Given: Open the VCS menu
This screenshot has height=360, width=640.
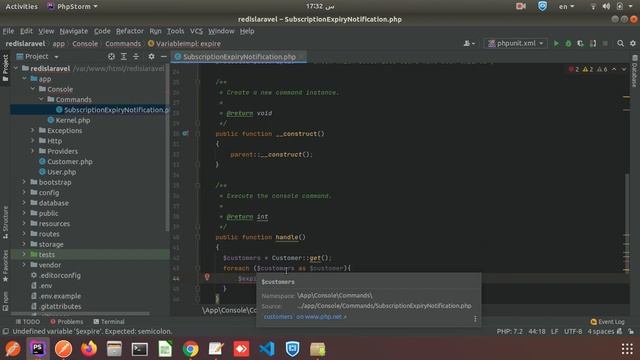Looking at the screenshot, I should point(196,31).
